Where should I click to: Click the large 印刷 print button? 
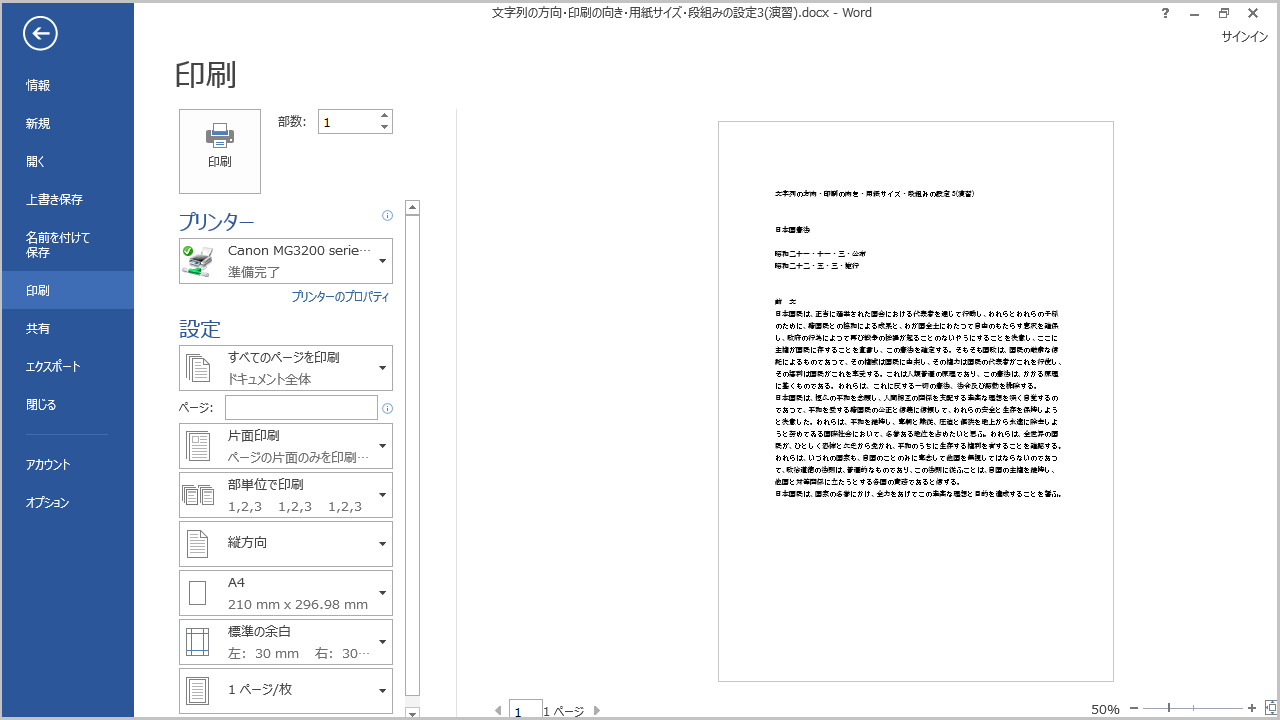[220, 151]
